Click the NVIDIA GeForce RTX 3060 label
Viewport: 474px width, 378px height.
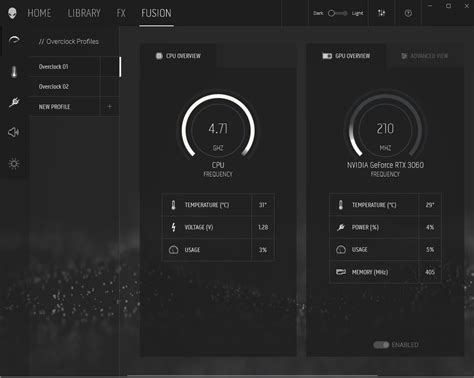point(385,165)
